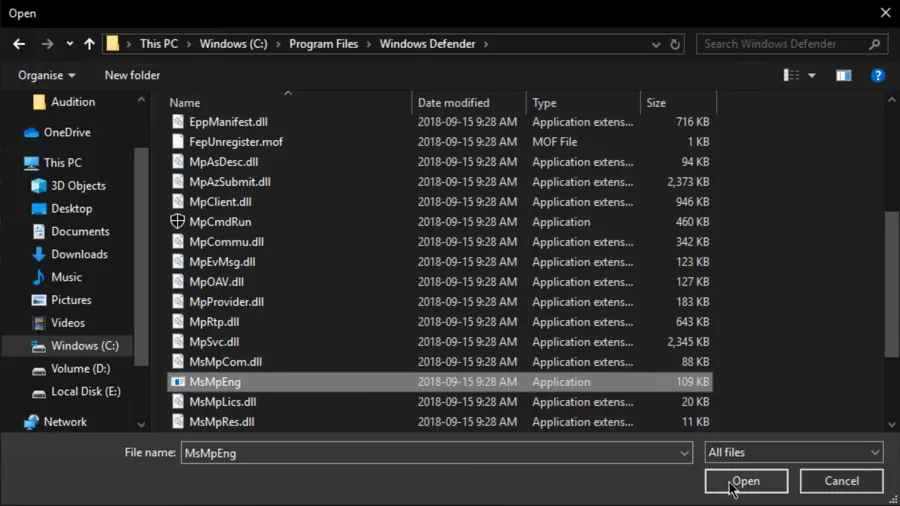Image resolution: width=900 pixels, height=506 pixels.
Task: Refresh the Windows Defender folder view
Action: click(675, 44)
